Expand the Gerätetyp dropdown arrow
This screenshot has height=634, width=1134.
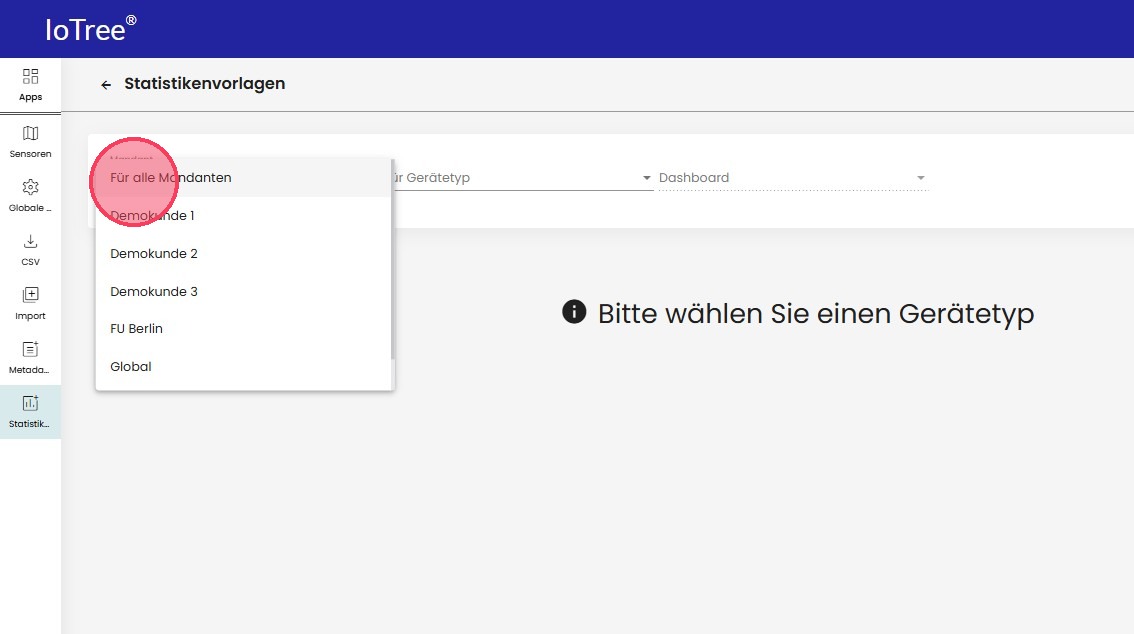pos(647,179)
